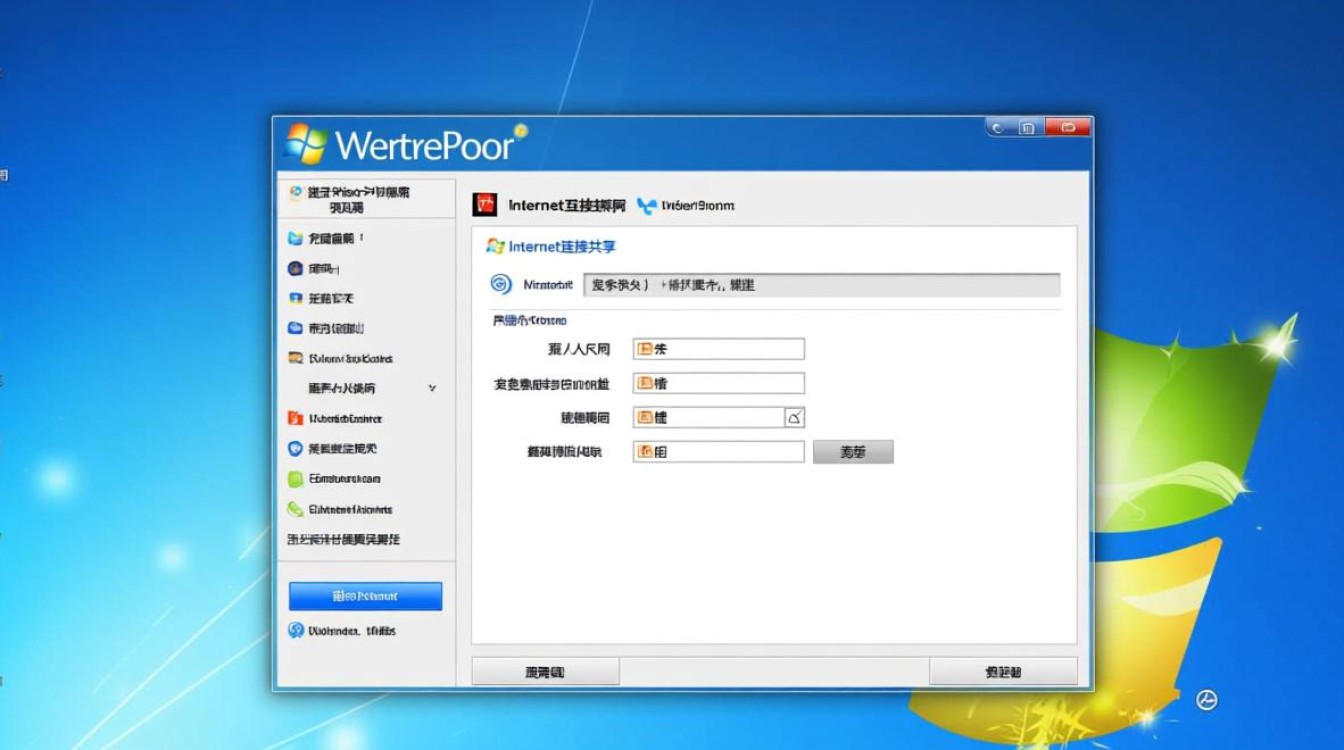Screen dimensions: 1344x750
Task: Expand the sidebar row with the chevron arrow
Action: [x=432, y=388]
